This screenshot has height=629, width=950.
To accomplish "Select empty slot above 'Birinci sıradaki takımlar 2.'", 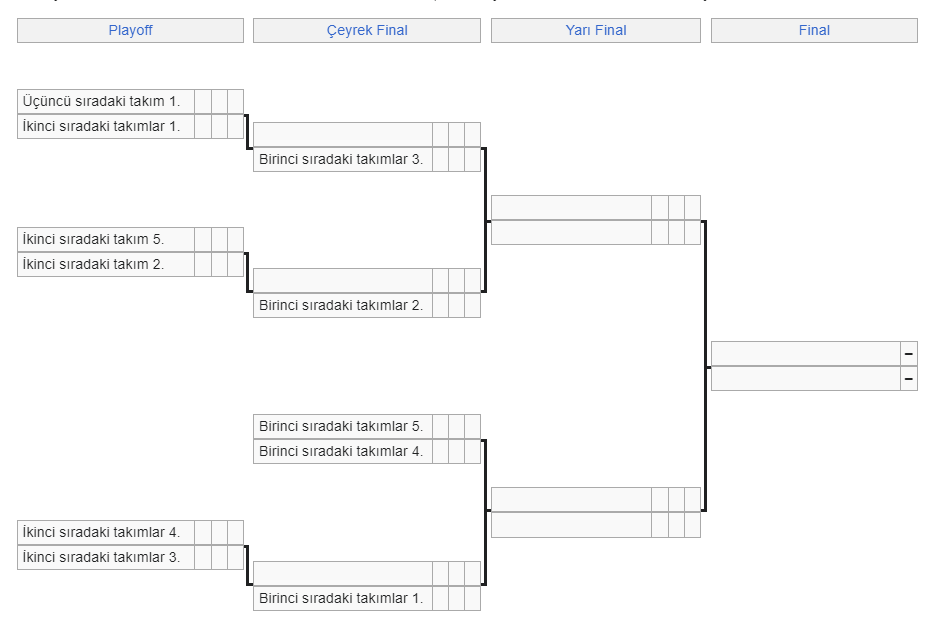I will 343,280.
